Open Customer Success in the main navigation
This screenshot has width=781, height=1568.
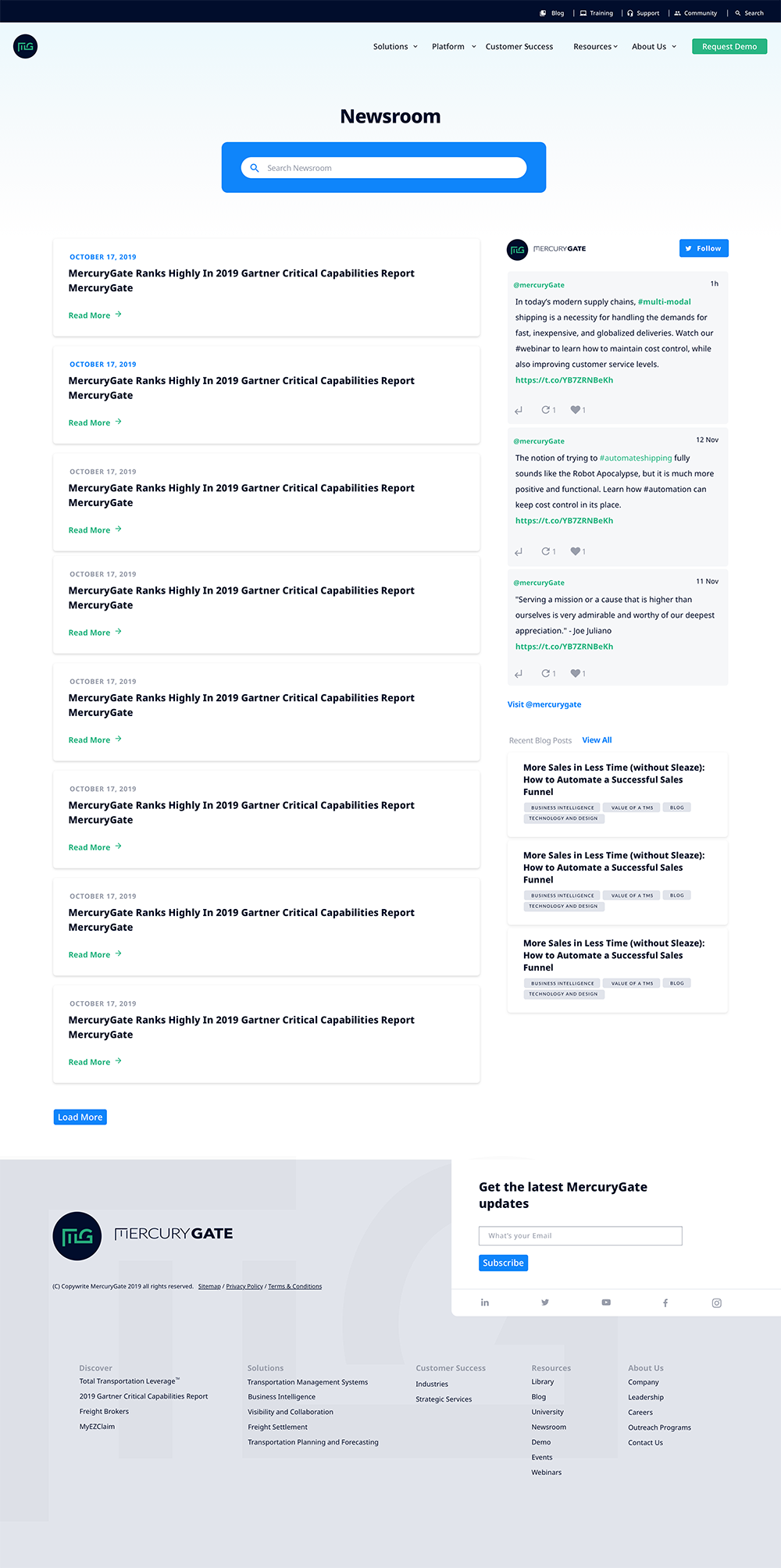[x=519, y=47]
